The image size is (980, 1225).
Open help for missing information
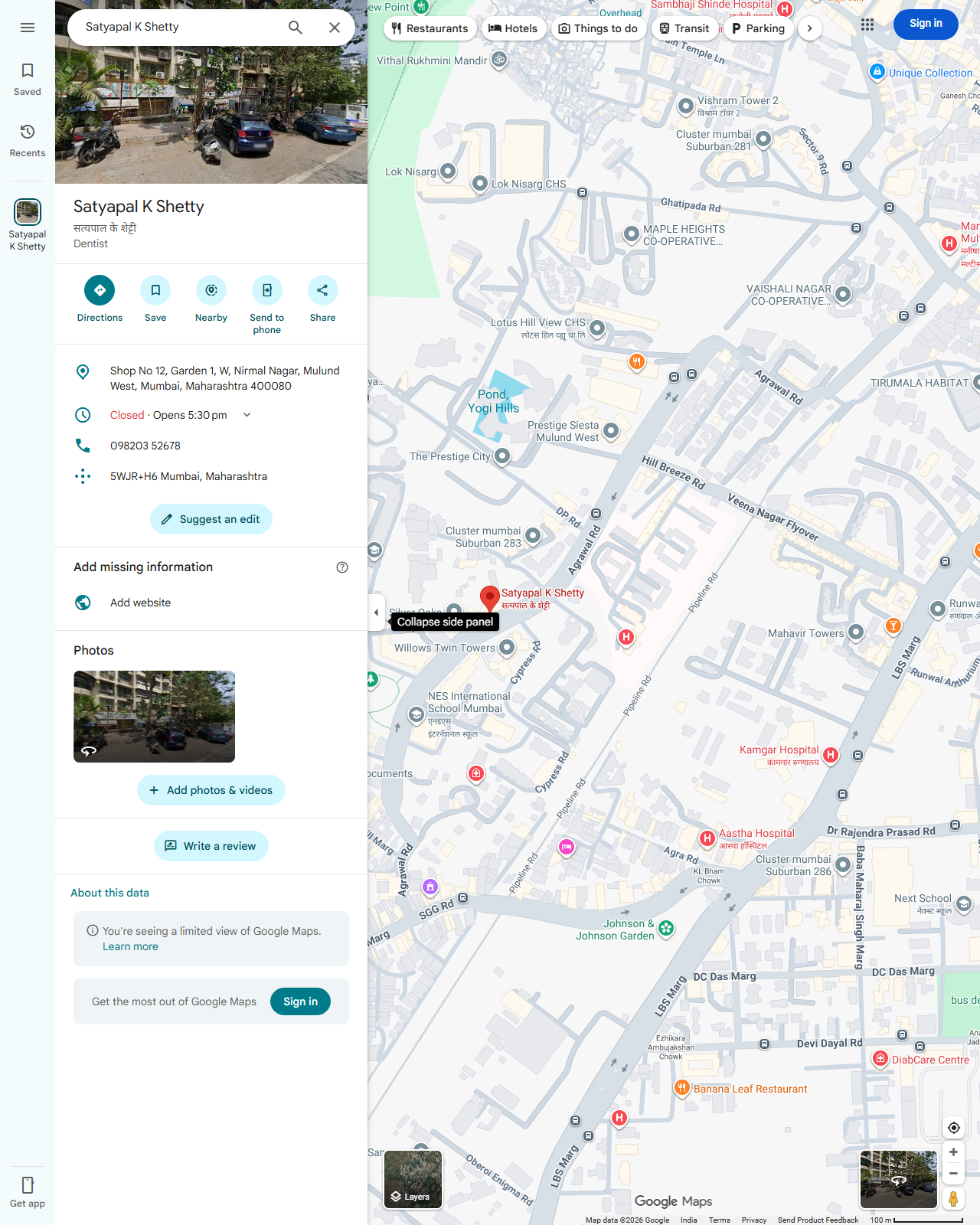pyautogui.click(x=342, y=567)
